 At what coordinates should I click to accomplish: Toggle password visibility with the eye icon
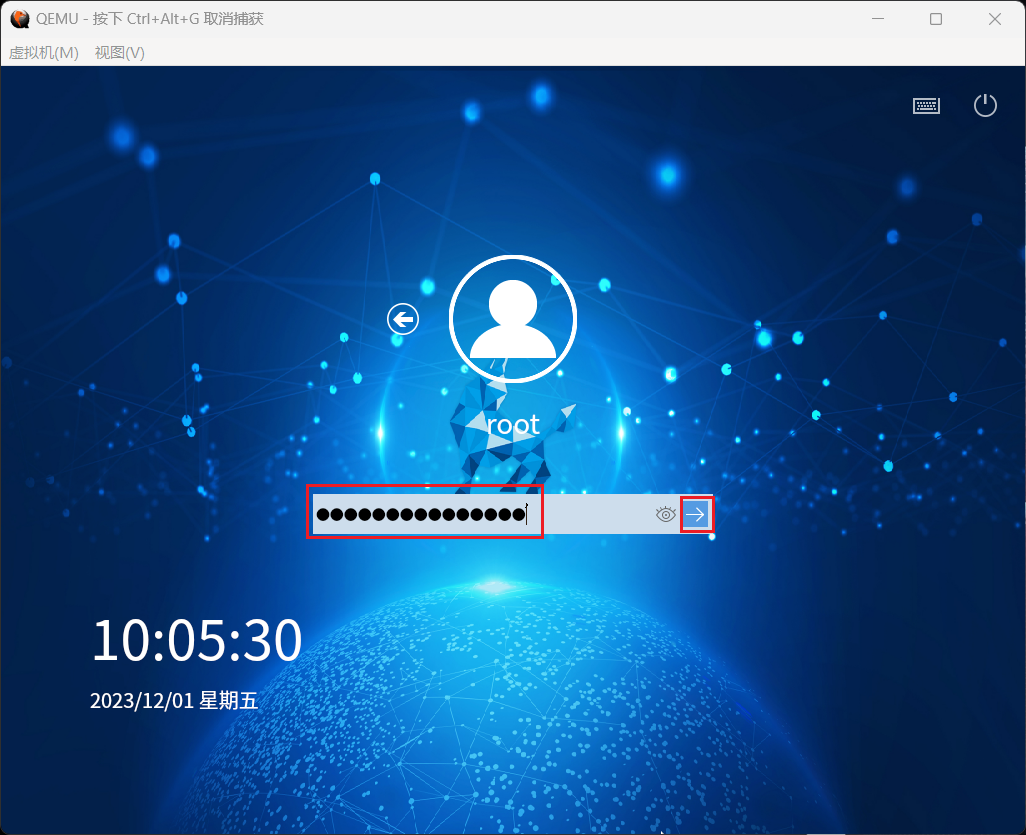(x=665, y=514)
